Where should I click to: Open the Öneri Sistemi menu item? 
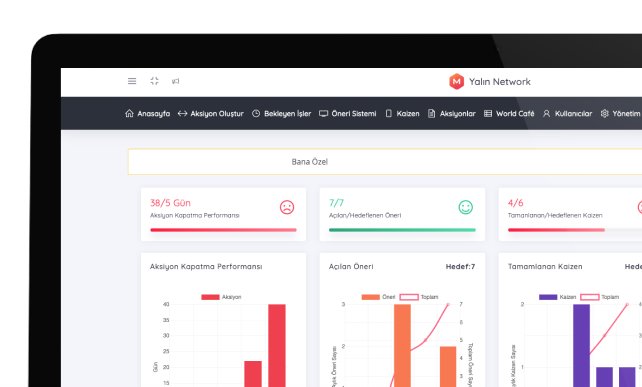coord(348,113)
